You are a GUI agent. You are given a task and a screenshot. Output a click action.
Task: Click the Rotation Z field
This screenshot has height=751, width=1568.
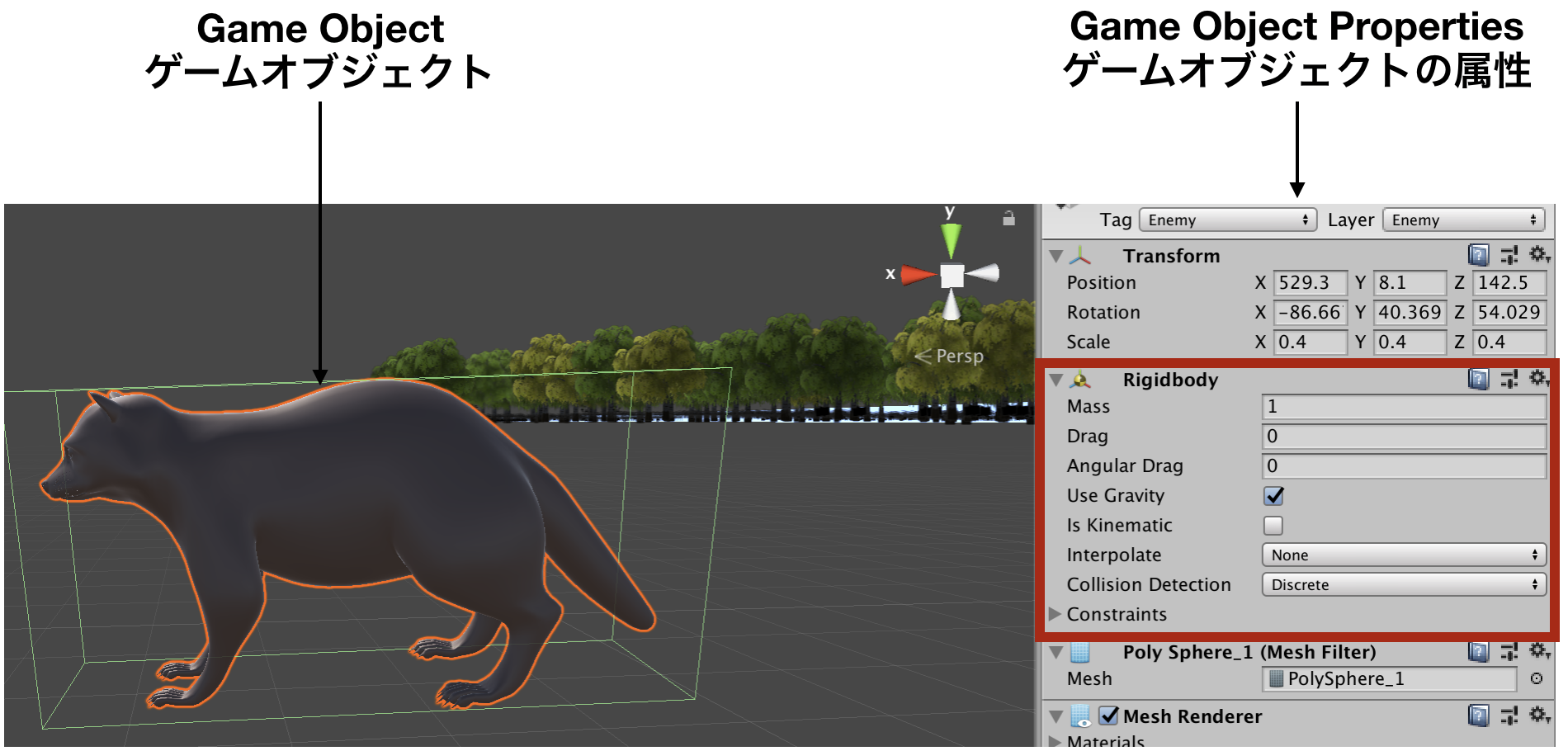1509,312
